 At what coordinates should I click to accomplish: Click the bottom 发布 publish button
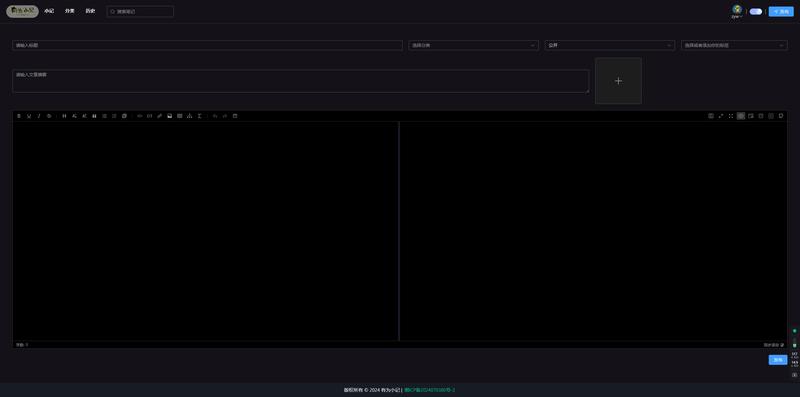tap(778, 360)
